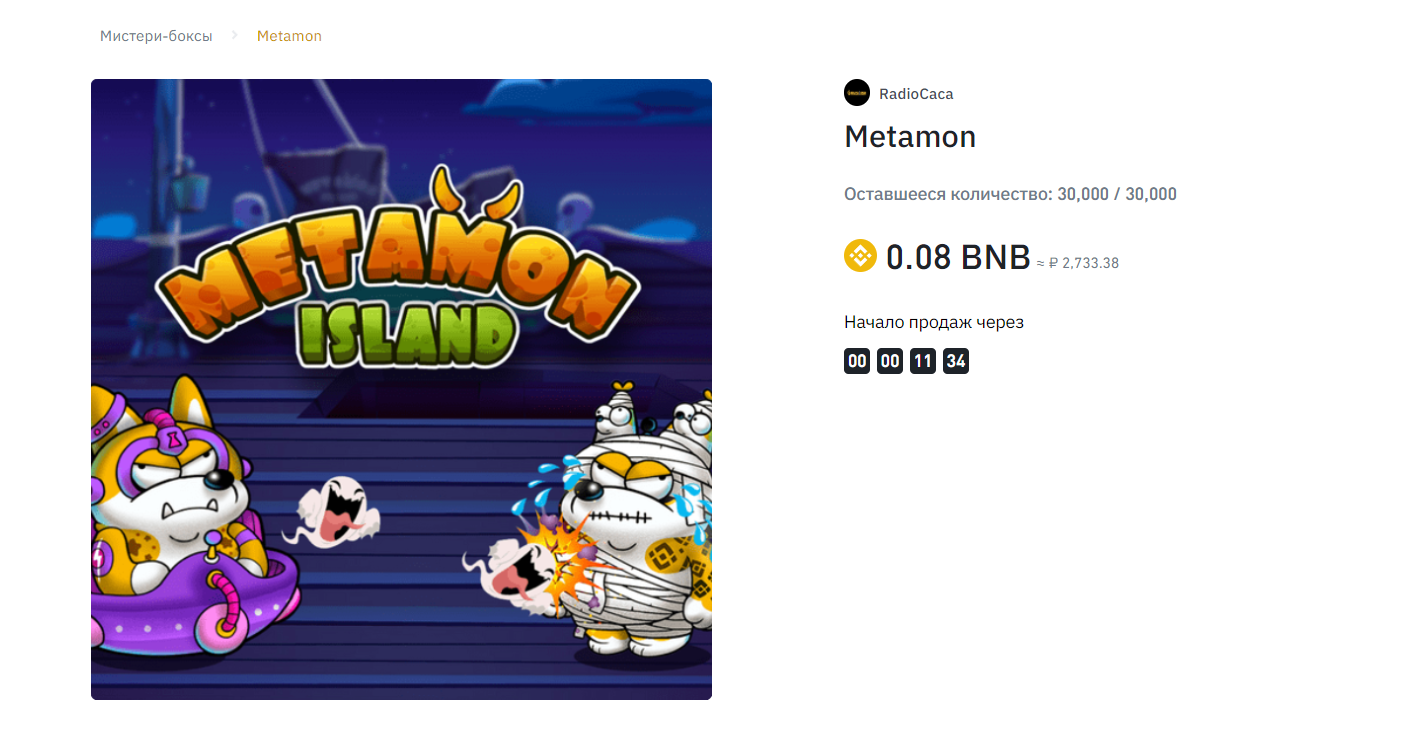Open the Мистери-боксы breadcrumb link

tap(156, 36)
